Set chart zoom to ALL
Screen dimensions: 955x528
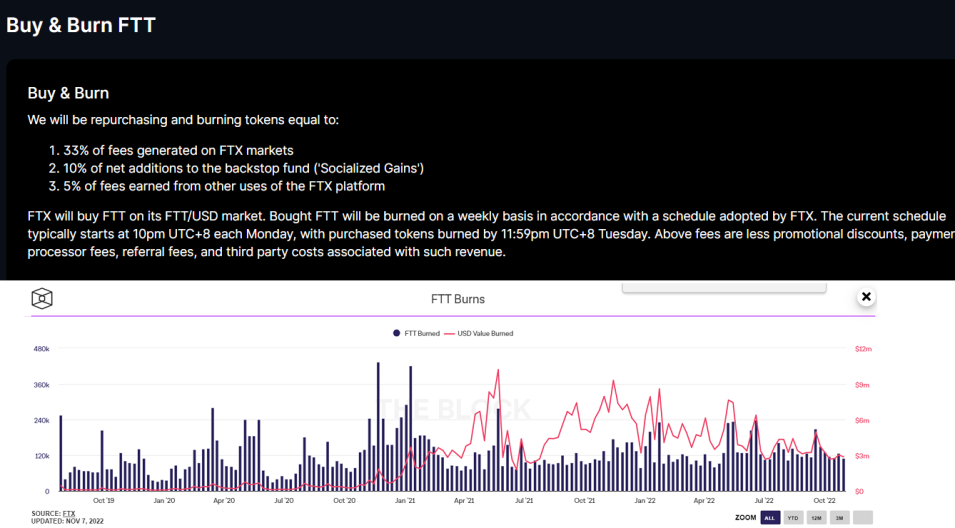770,518
